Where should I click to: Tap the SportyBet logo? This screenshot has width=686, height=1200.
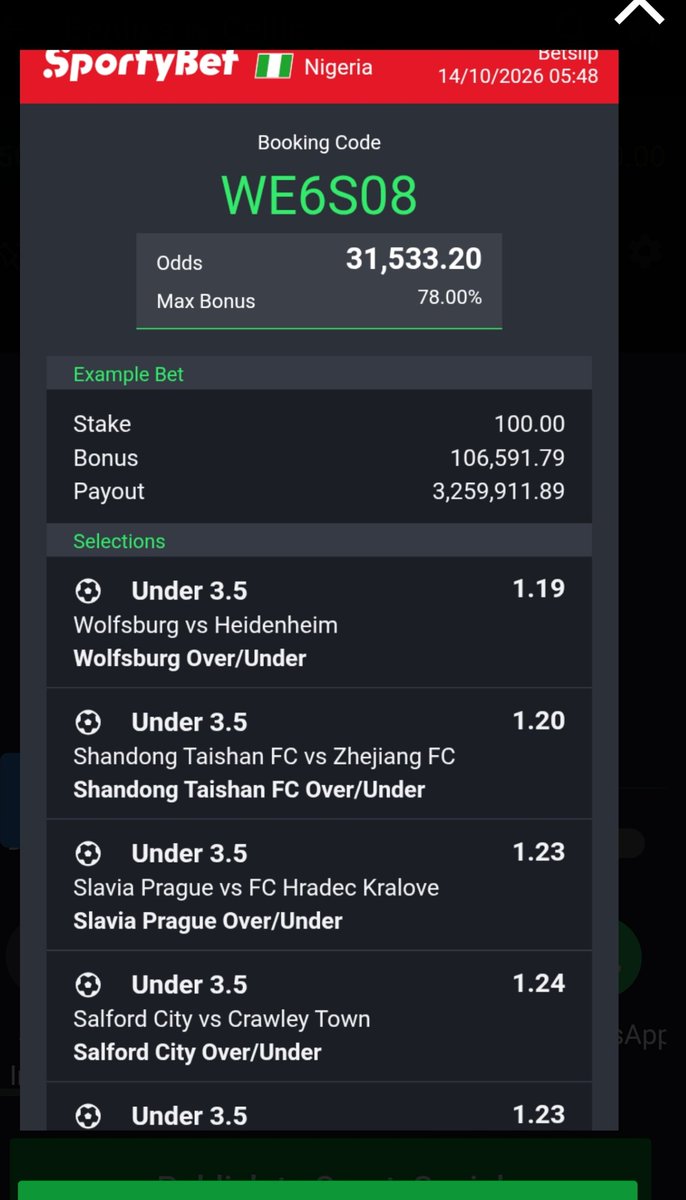(141, 64)
